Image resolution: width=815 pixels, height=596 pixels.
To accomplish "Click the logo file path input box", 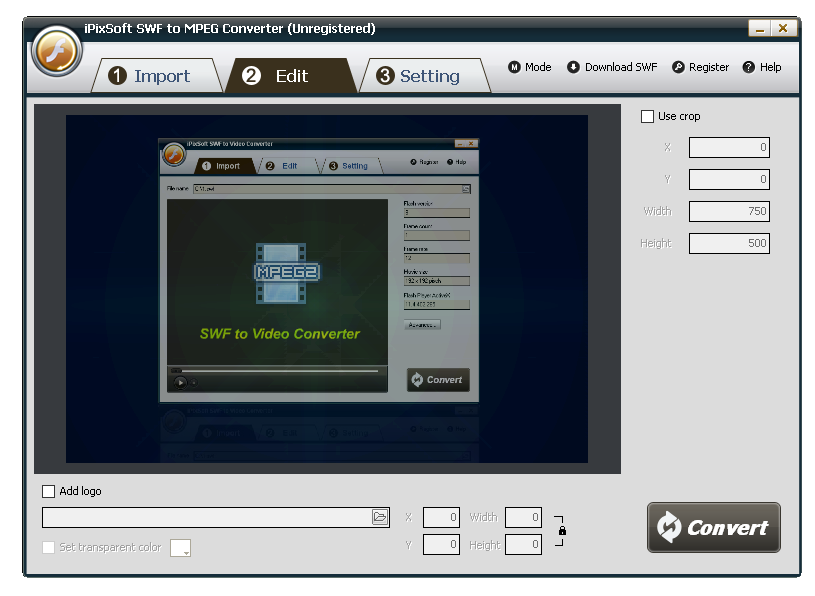I will pos(200,517).
